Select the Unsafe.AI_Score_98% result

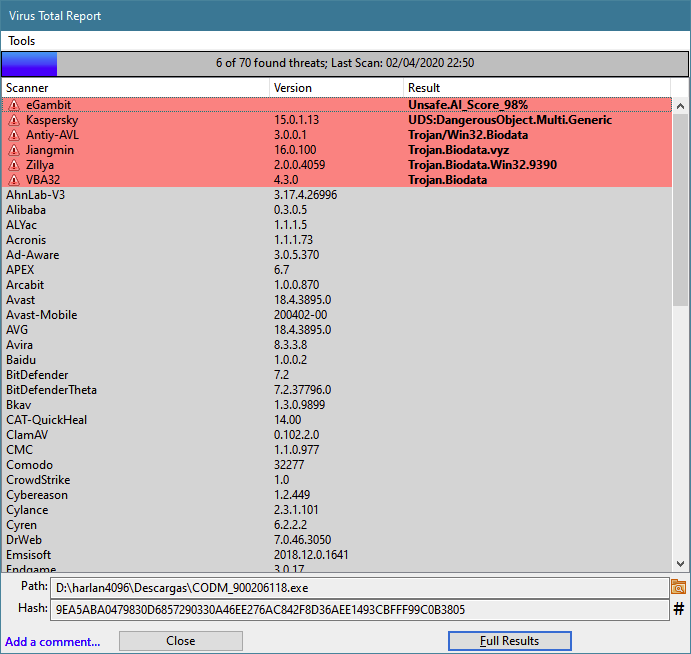[x=468, y=105]
